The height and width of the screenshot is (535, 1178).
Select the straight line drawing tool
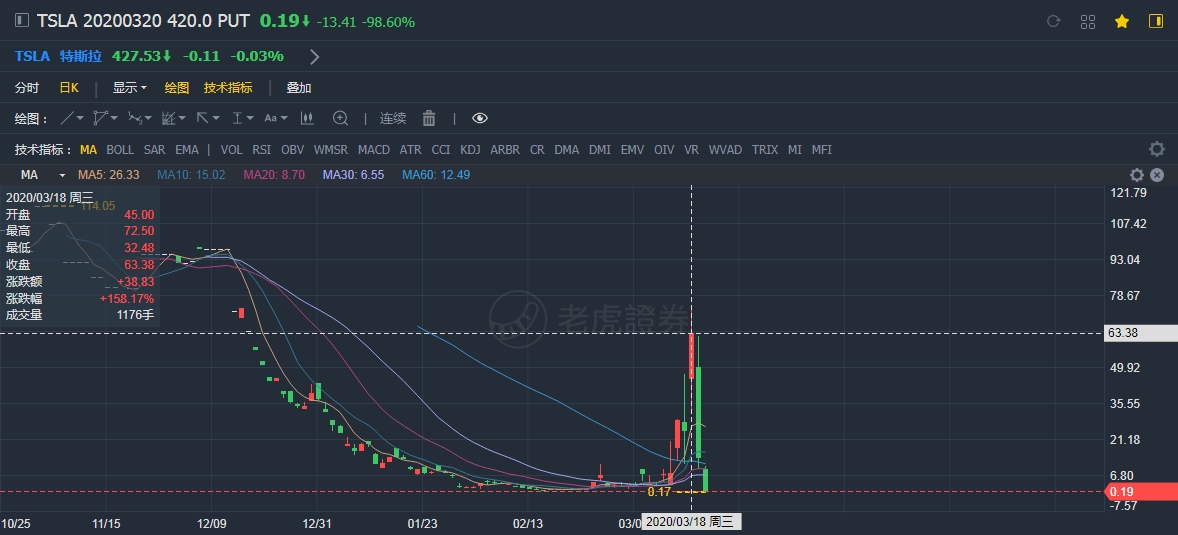[x=67, y=118]
